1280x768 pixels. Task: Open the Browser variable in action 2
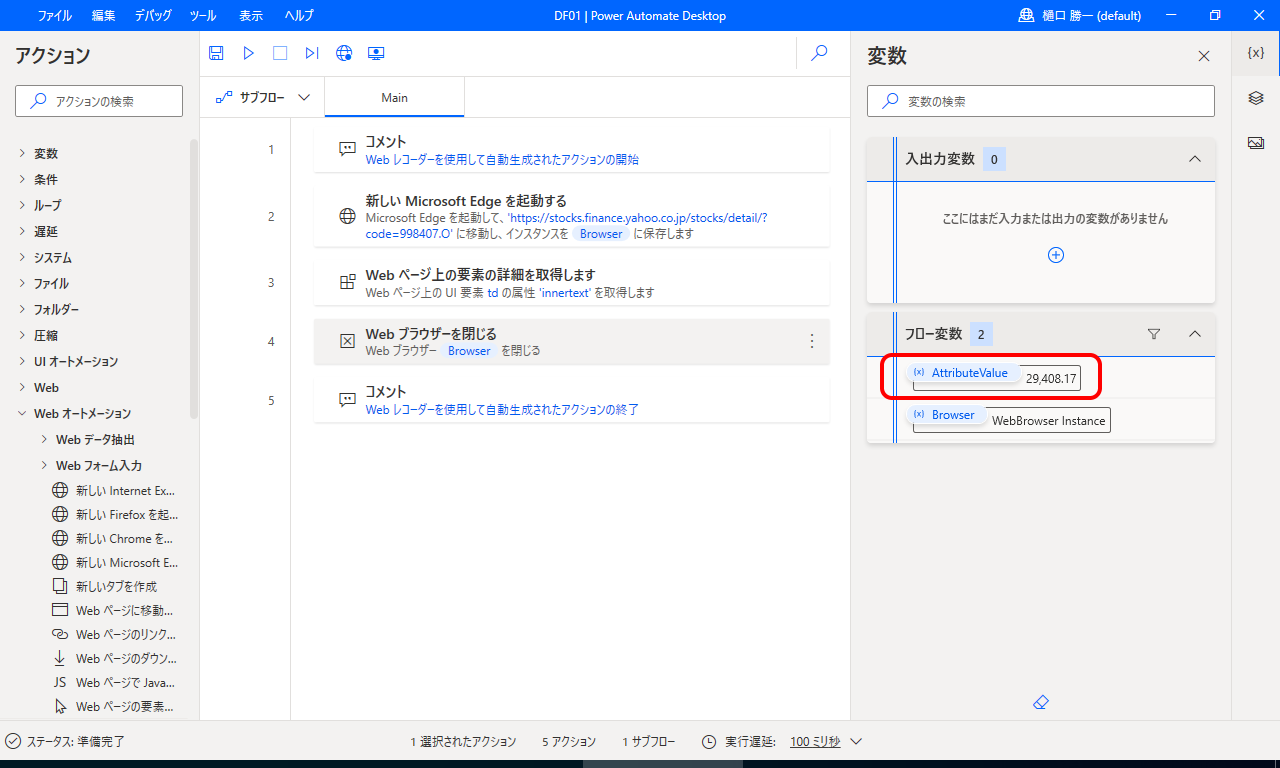600,234
